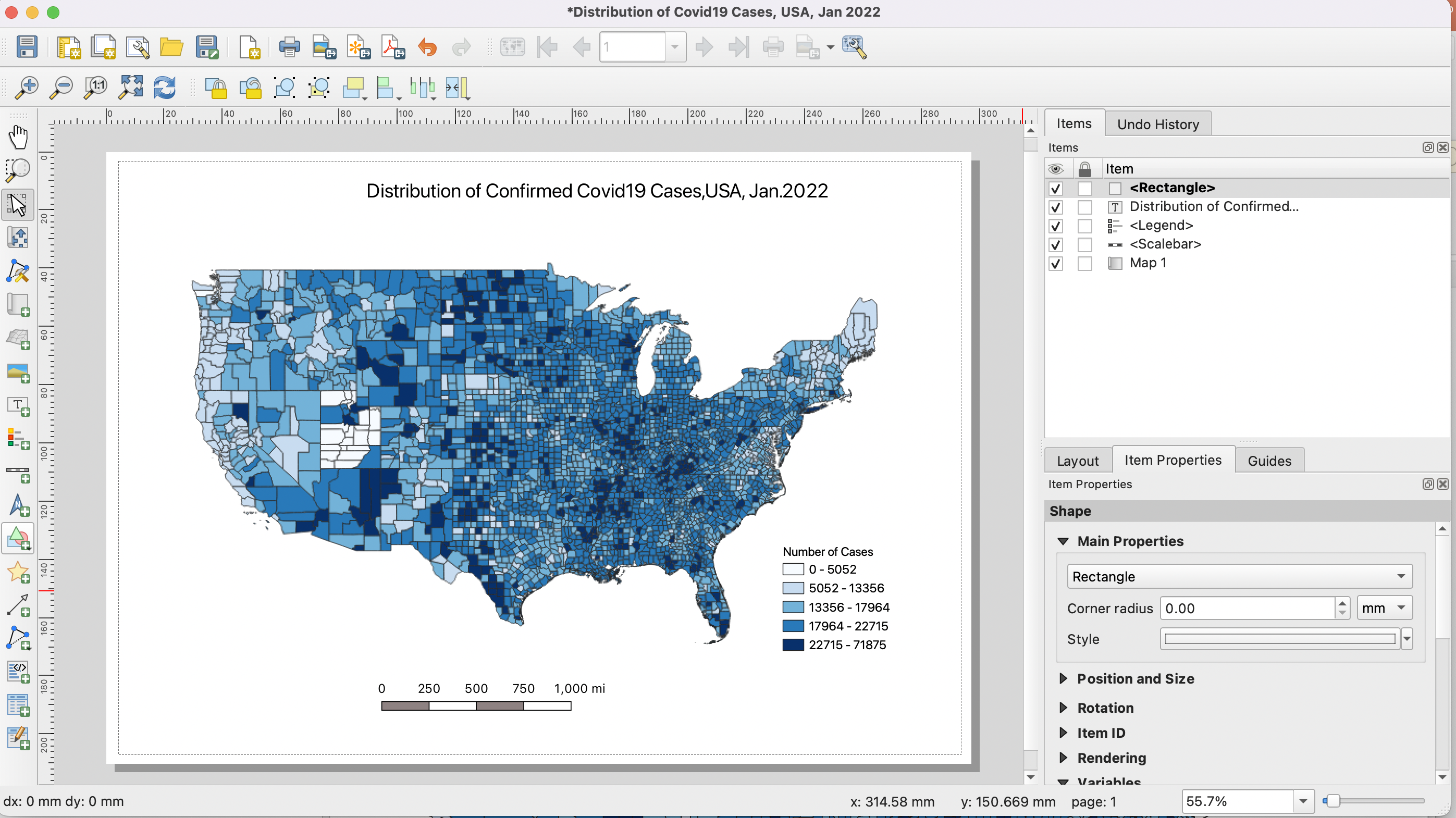
Task: Toggle visibility of the Scalebar item
Action: (1055, 244)
